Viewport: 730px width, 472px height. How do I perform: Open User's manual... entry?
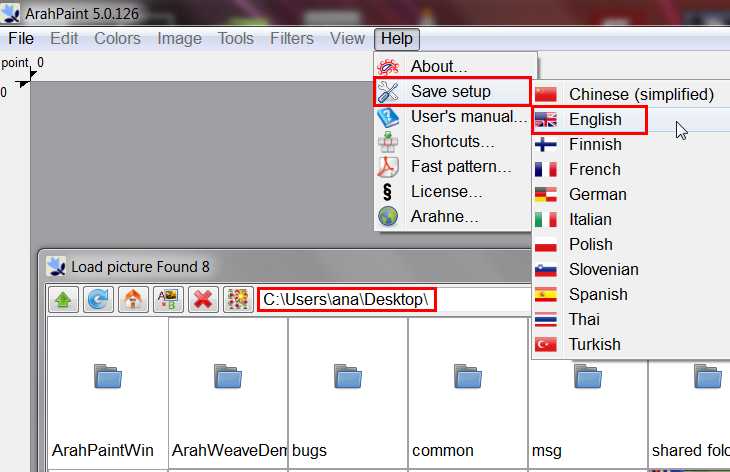[453, 117]
